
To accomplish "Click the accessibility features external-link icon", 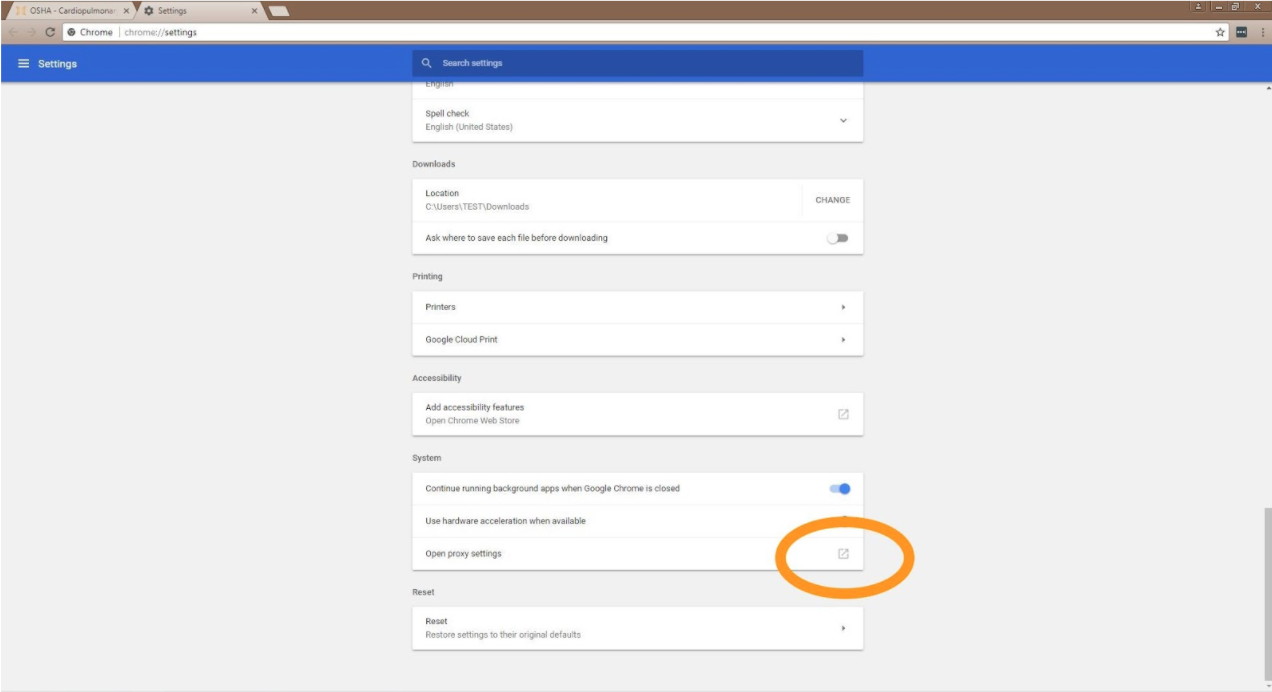I will (x=843, y=414).
